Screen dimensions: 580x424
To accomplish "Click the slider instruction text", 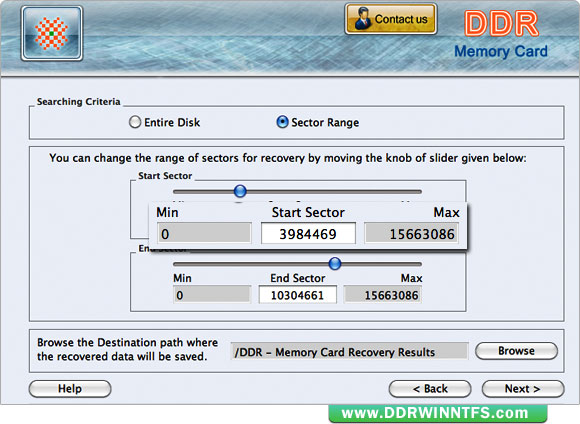I will 288,158.
